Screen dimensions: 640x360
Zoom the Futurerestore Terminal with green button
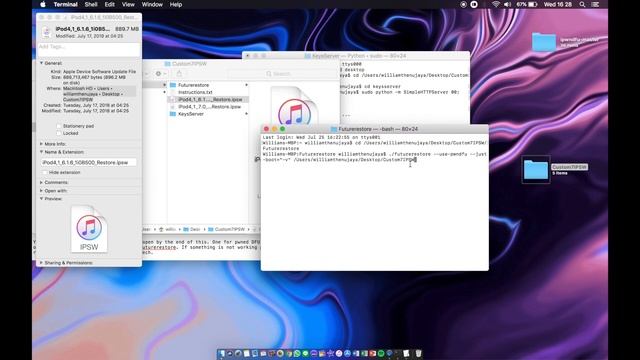(282, 129)
